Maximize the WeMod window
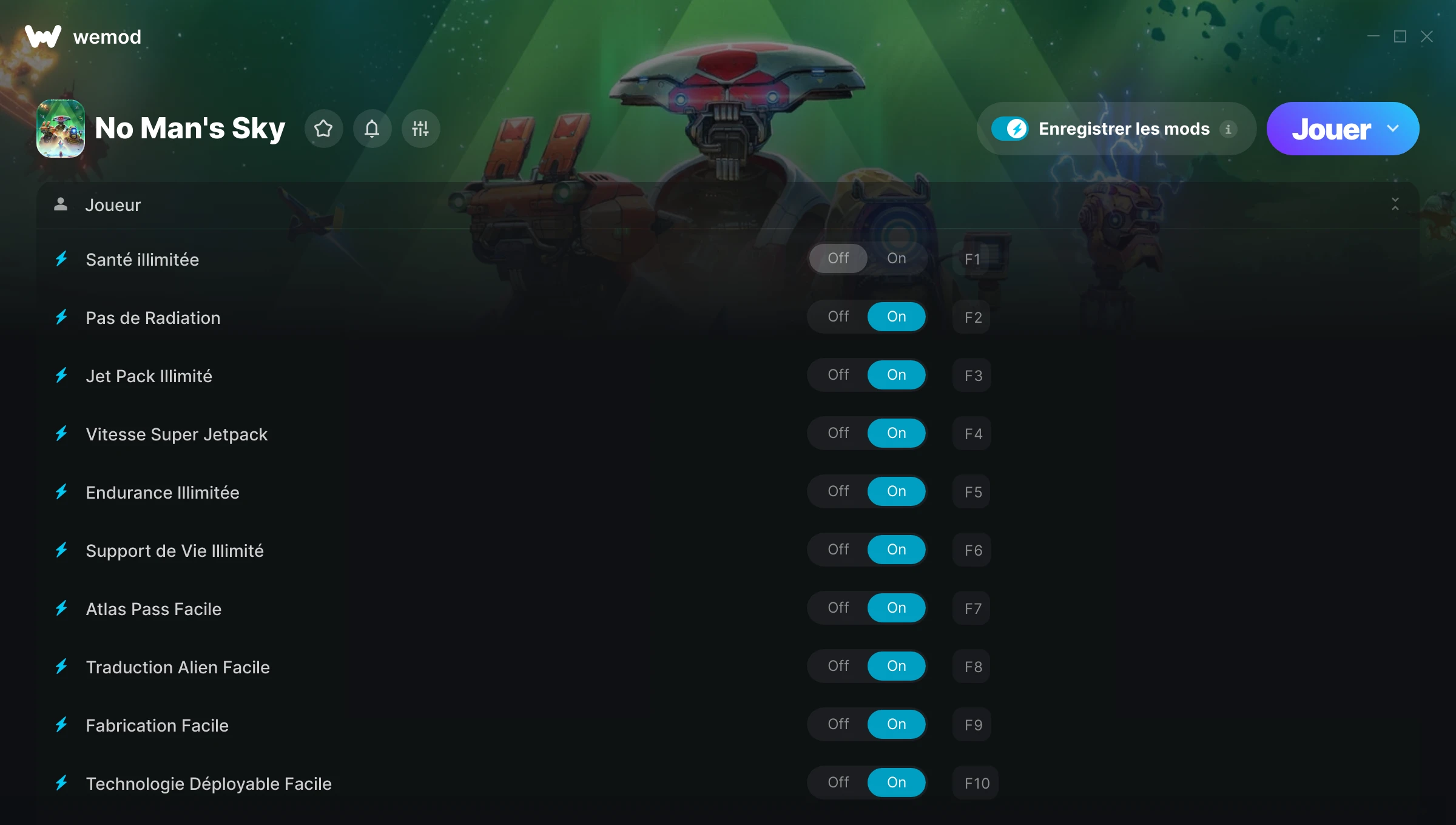Viewport: 1456px width, 825px height. [1400, 37]
